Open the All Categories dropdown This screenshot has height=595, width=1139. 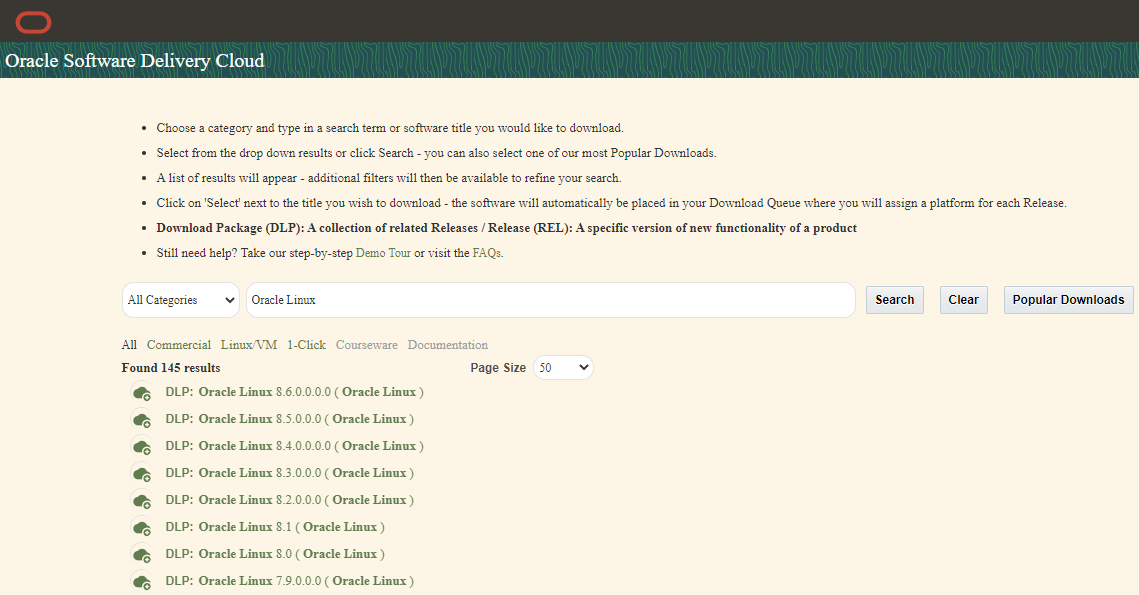coord(180,299)
